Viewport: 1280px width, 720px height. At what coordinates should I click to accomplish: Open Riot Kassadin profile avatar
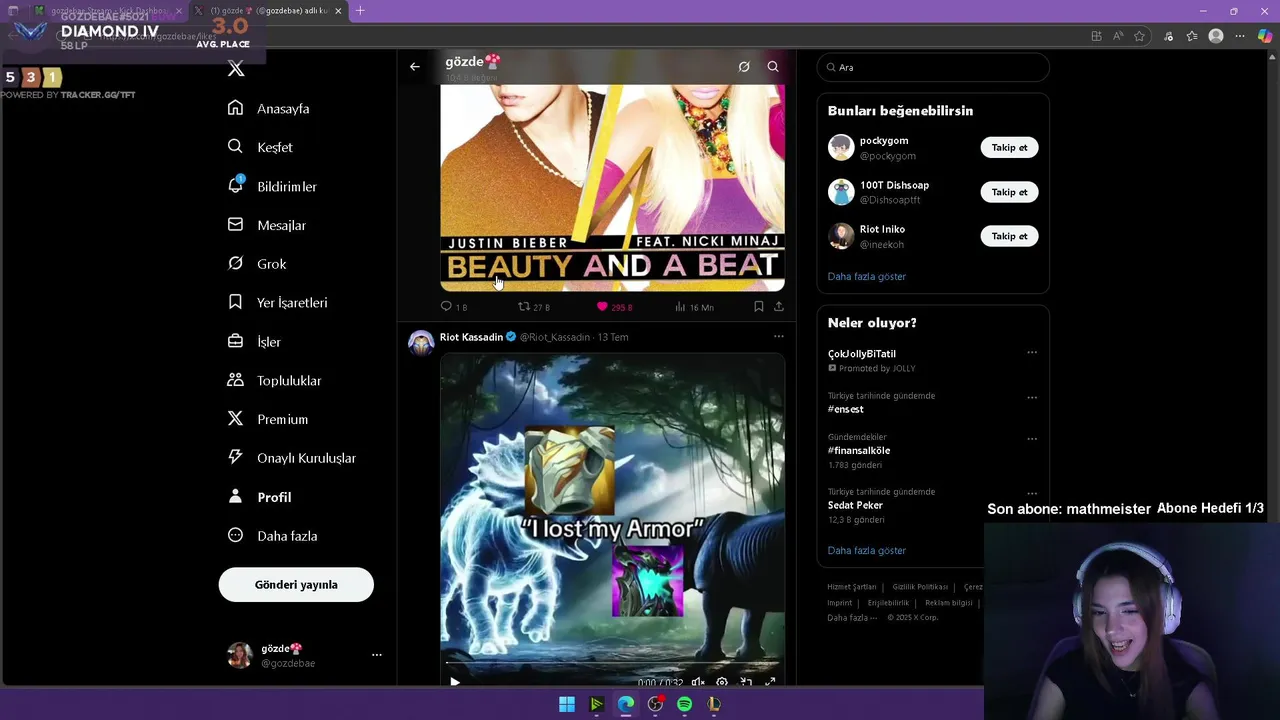pos(421,342)
